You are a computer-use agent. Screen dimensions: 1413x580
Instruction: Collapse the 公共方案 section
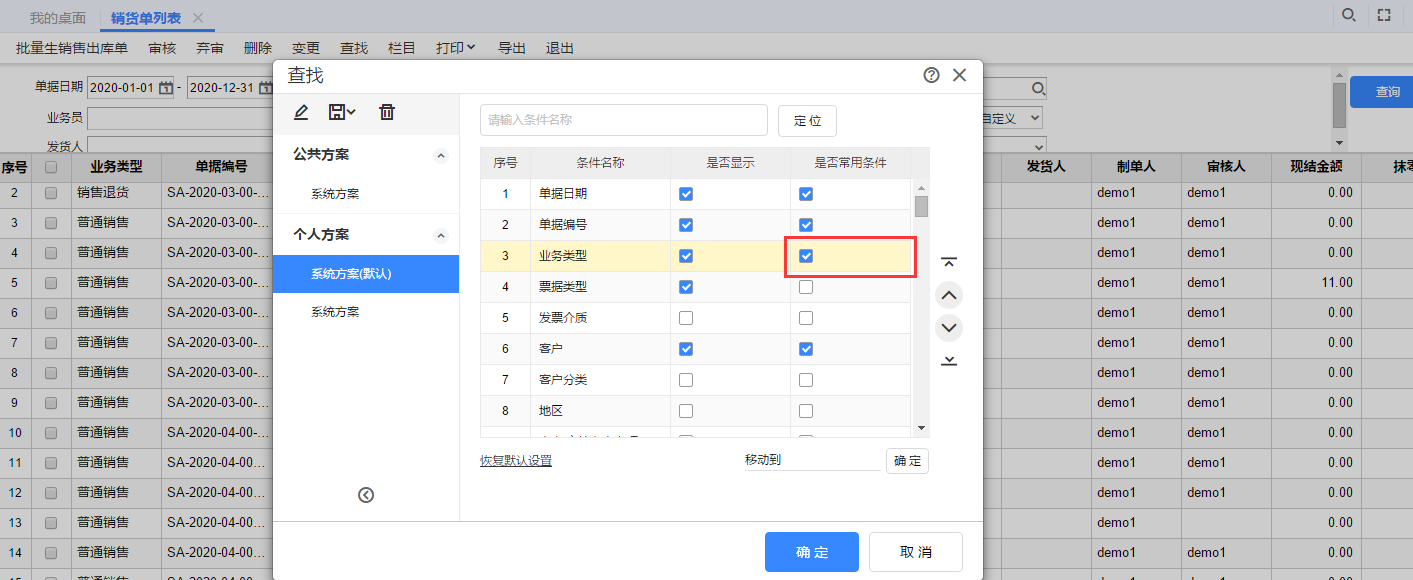point(441,156)
